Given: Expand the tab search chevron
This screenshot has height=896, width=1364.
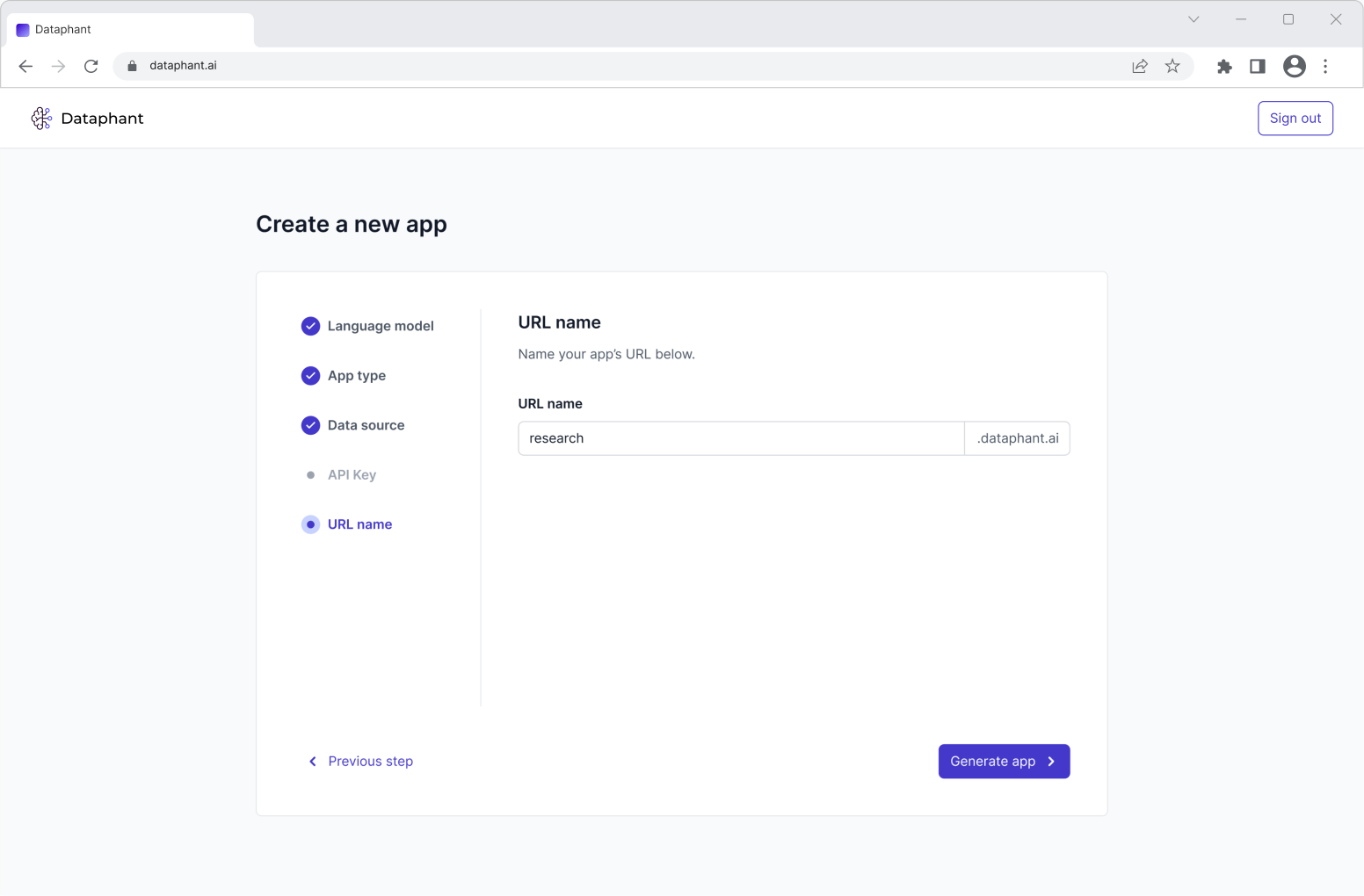Looking at the screenshot, I should click(x=1193, y=19).
